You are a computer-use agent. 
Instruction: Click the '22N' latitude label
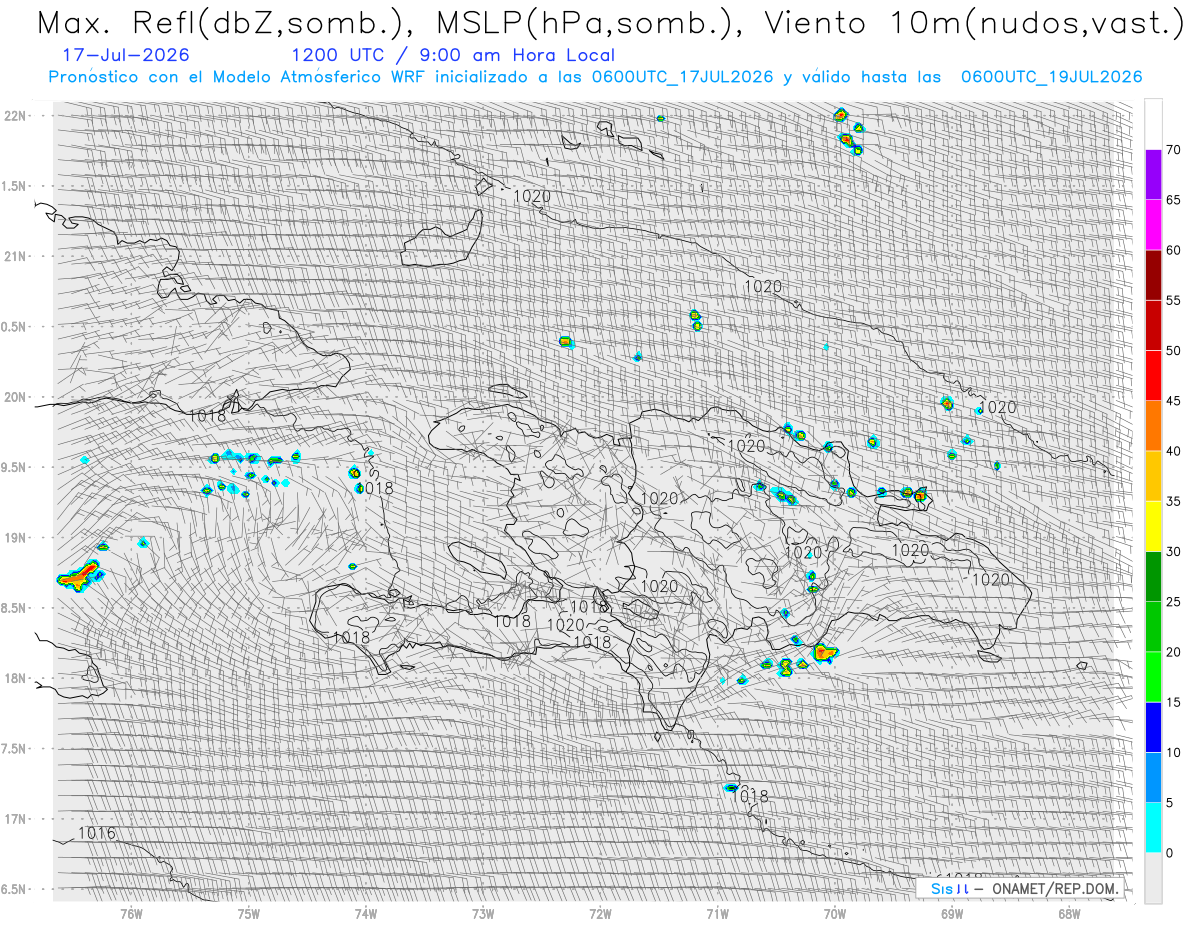pyautogui.click(x=15, y=116)
